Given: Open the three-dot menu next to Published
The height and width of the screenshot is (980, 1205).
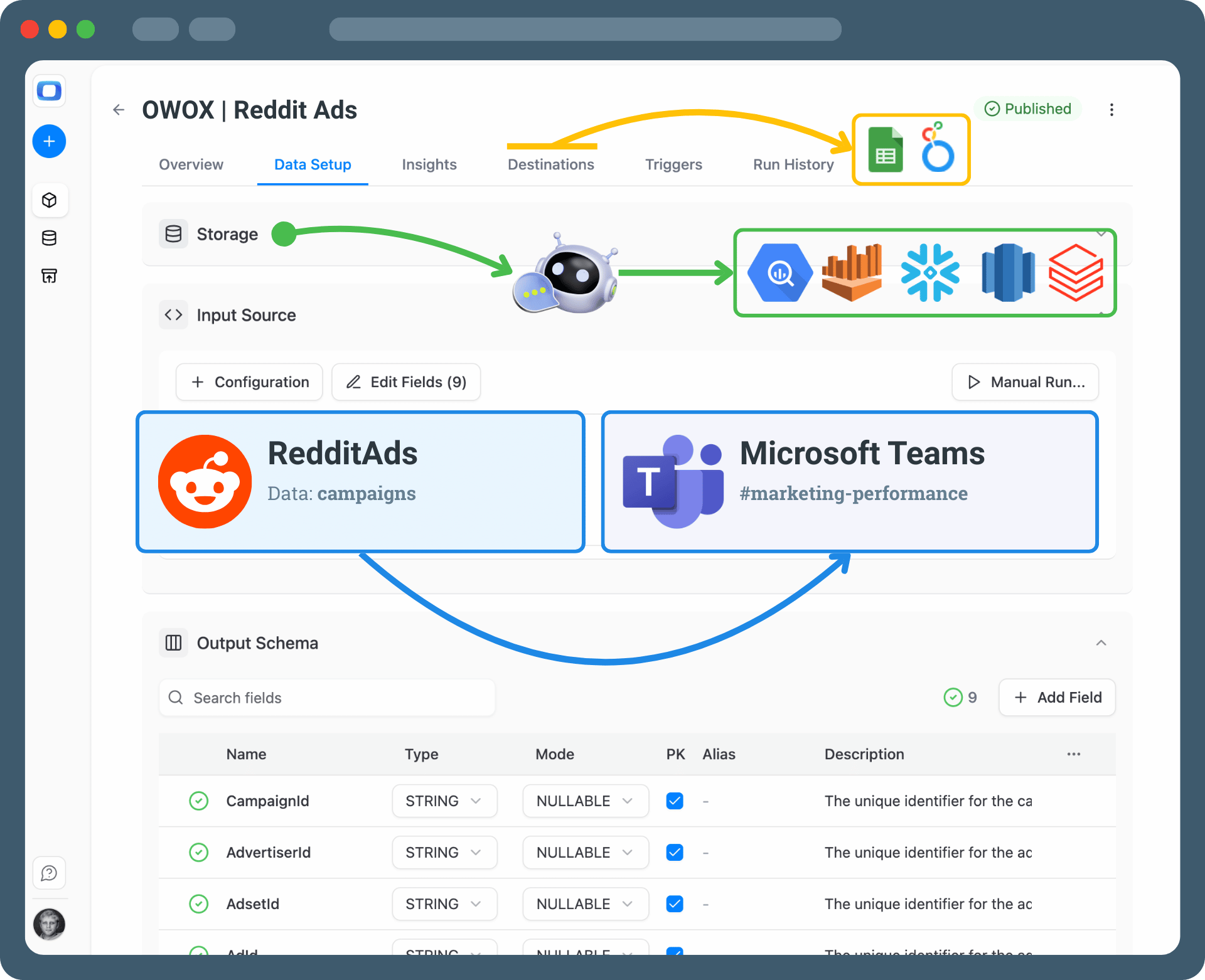Looking at the screenshot, I should 1111,109.
